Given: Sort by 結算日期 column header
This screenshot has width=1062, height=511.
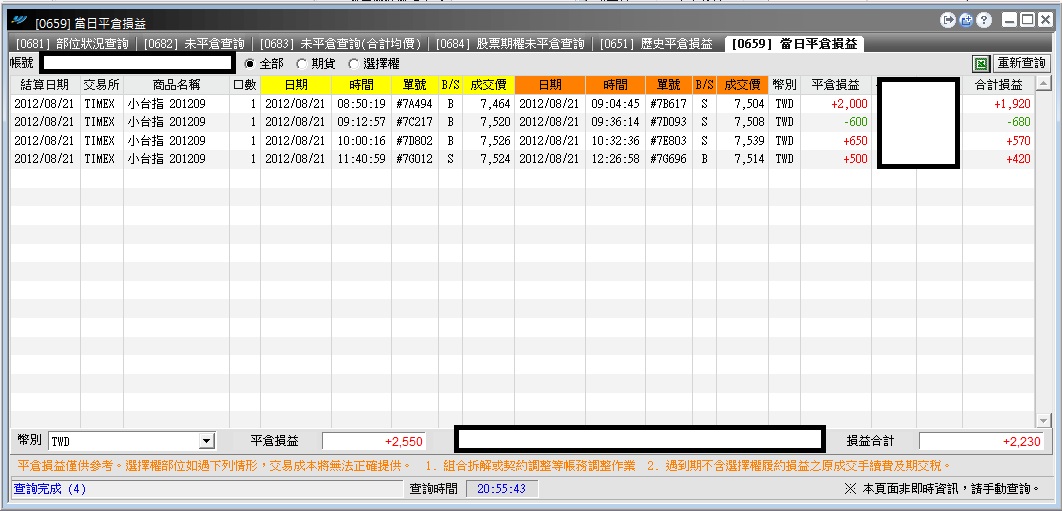Looking at the screenshot, I should [45, 85].
